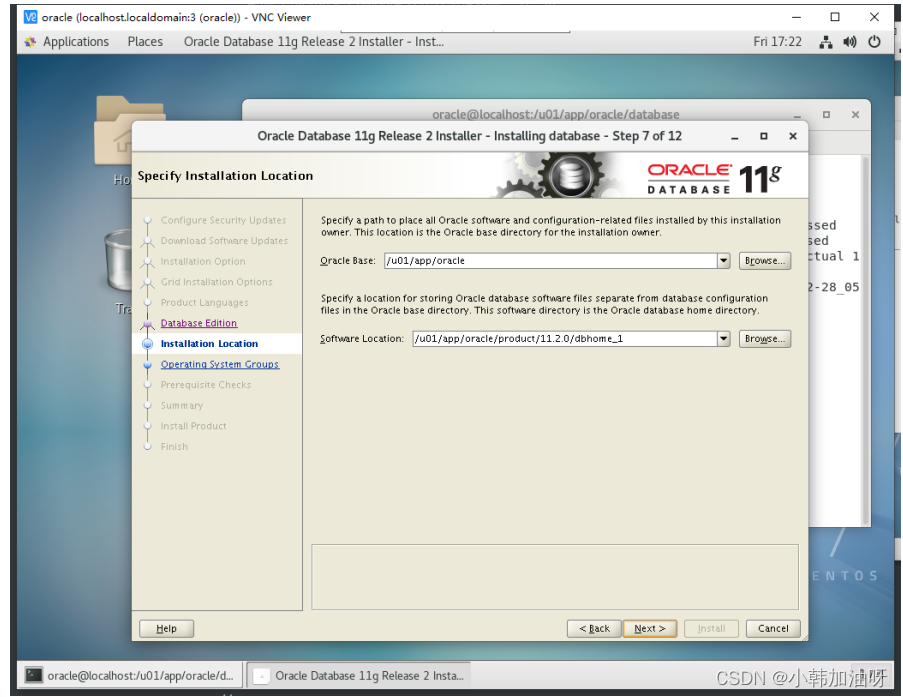Open installer Help
The width and height of the screenshot is (903, 697).
click(166, 628)
